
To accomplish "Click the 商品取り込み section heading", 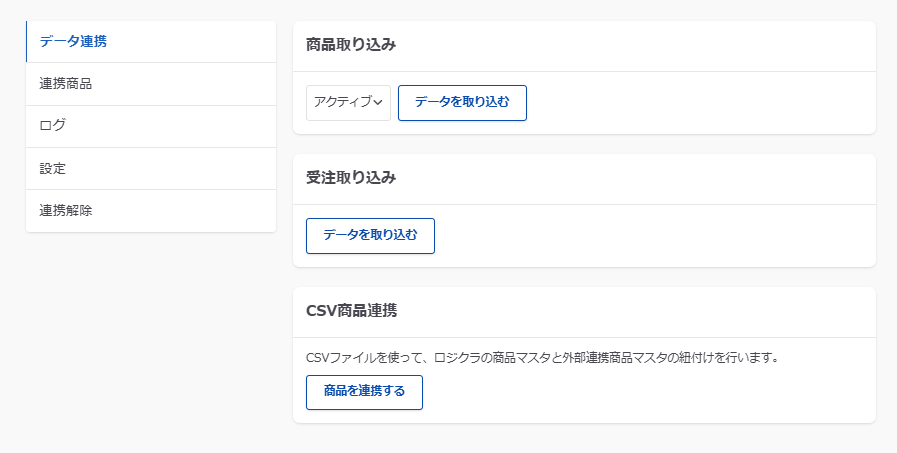I will [351, 45].
